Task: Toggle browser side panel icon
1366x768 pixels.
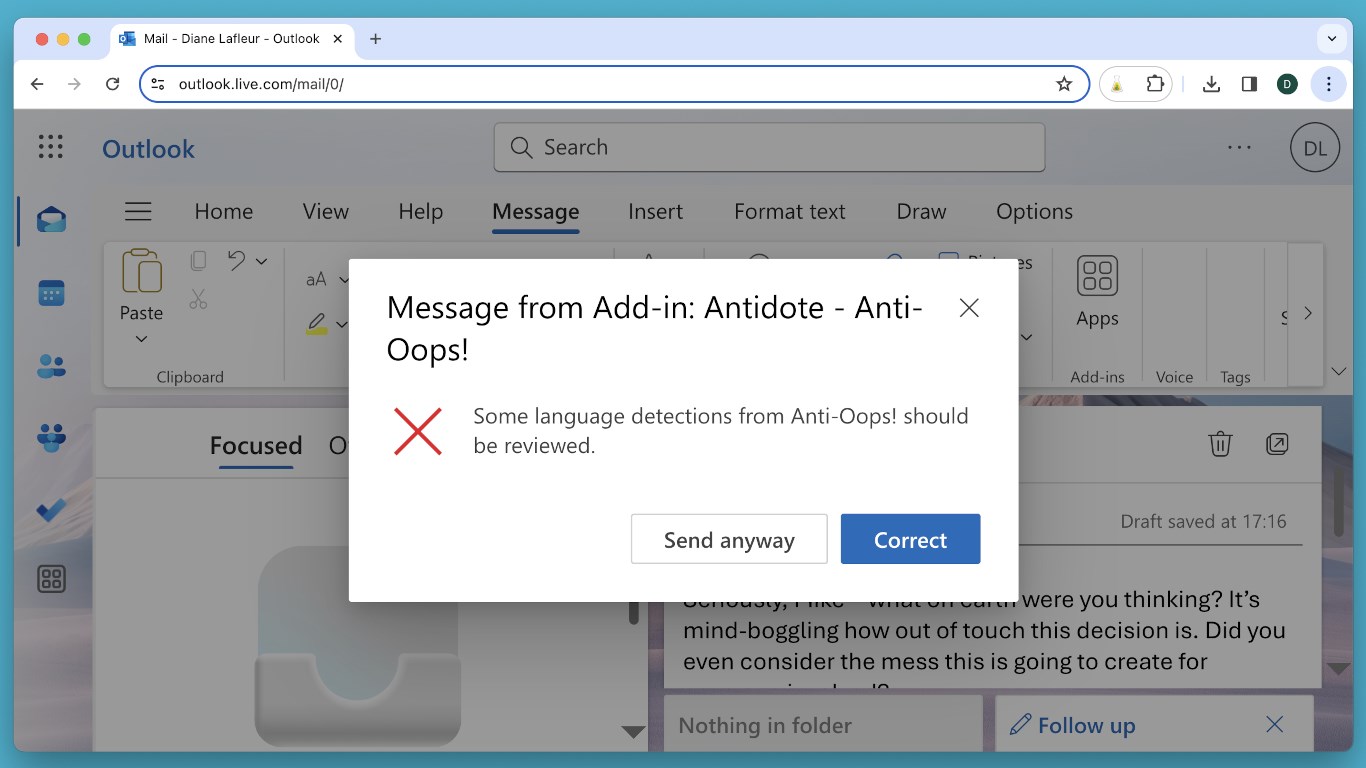Action: pos(1249,84)
